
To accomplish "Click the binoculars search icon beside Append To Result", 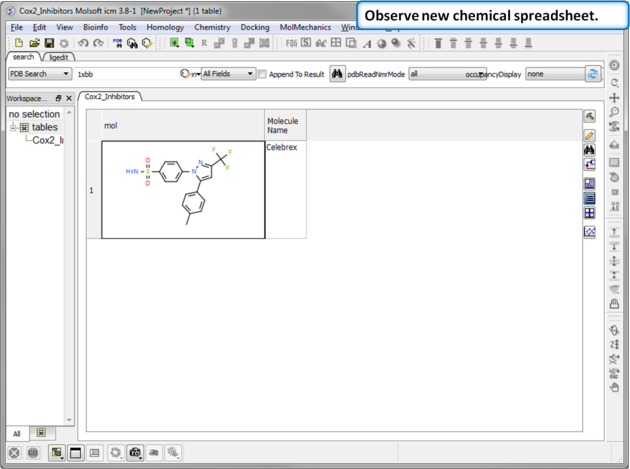I will 337,74.
